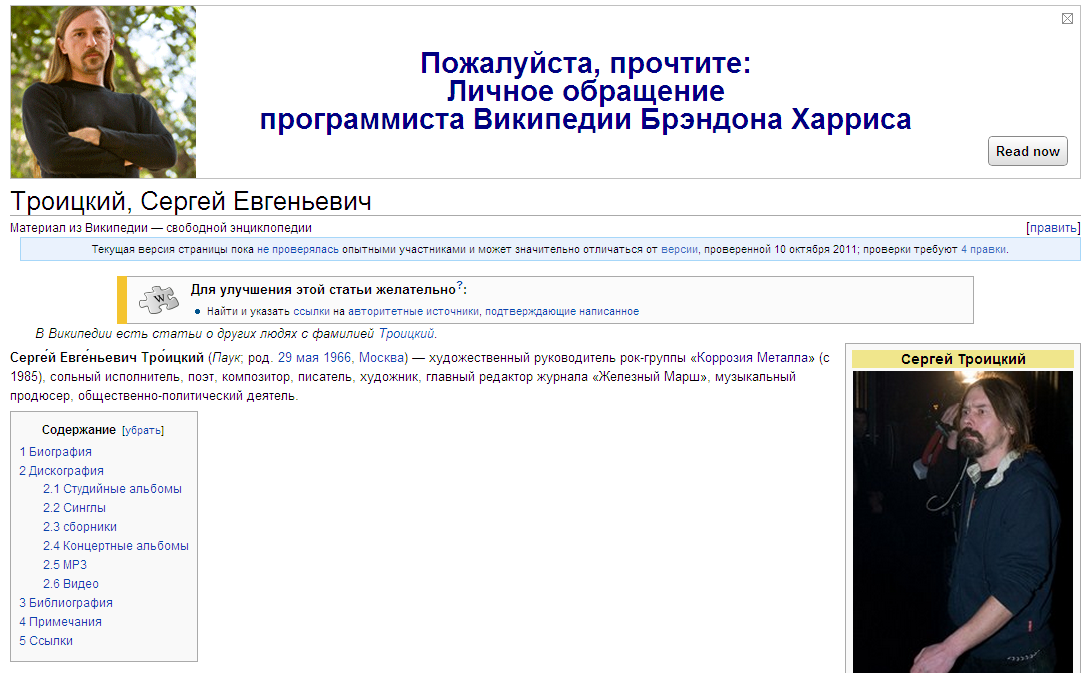Click the infobox caption Сергей Троицкий

tap(963, 359)
